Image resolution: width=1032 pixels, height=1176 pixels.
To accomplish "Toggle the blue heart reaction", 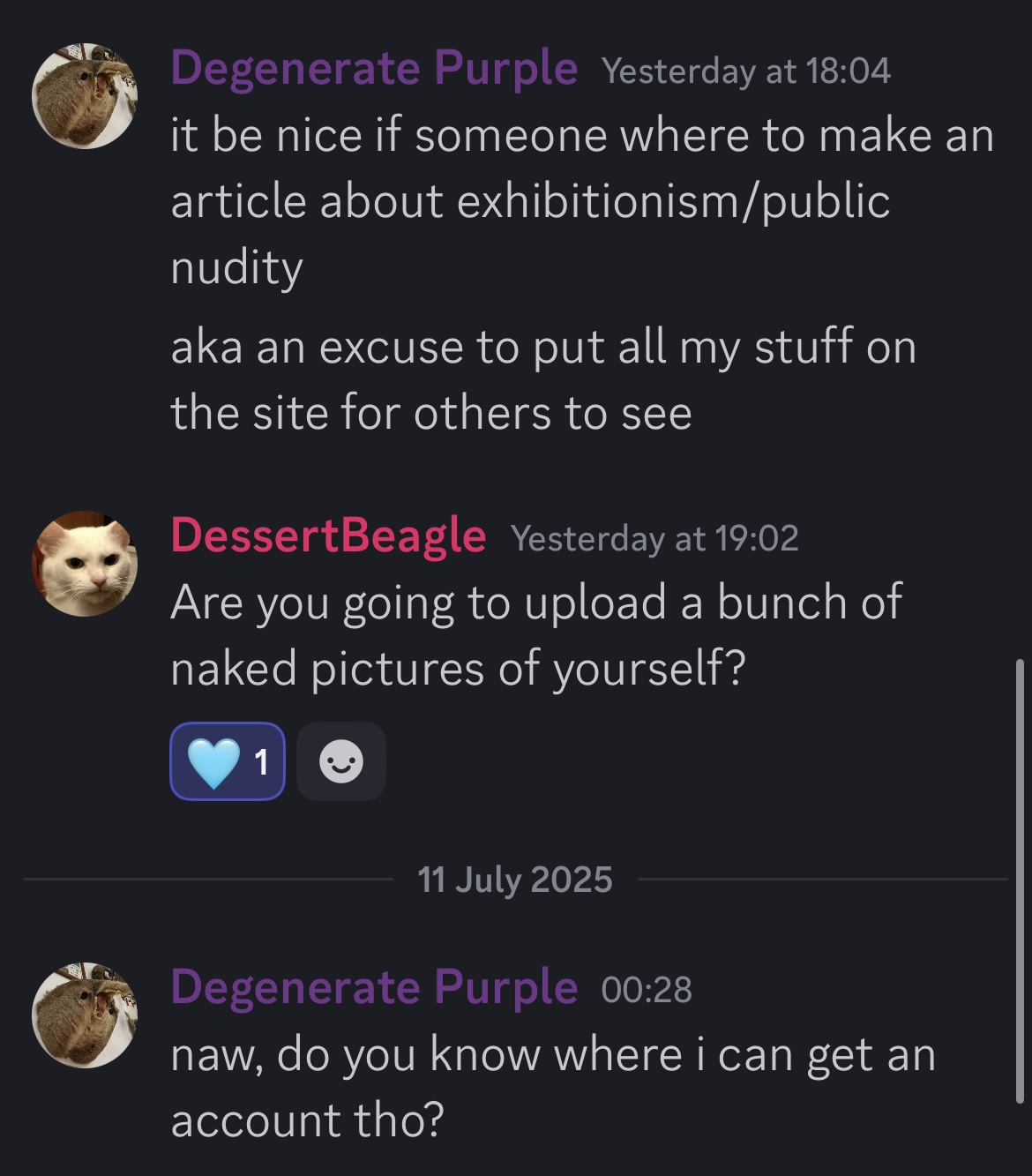I will point(228,761).
